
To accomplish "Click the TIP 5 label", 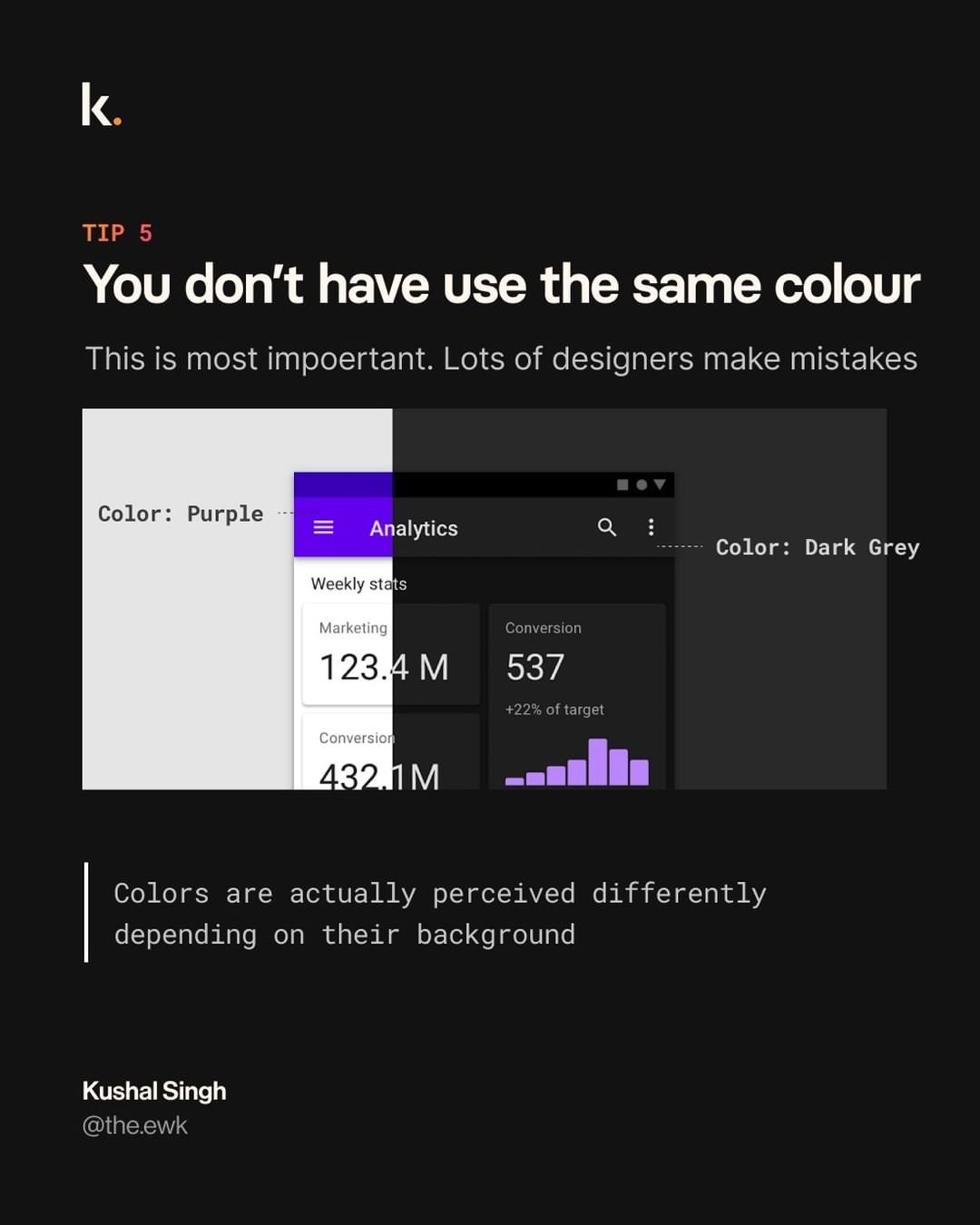I will point(117,233).
